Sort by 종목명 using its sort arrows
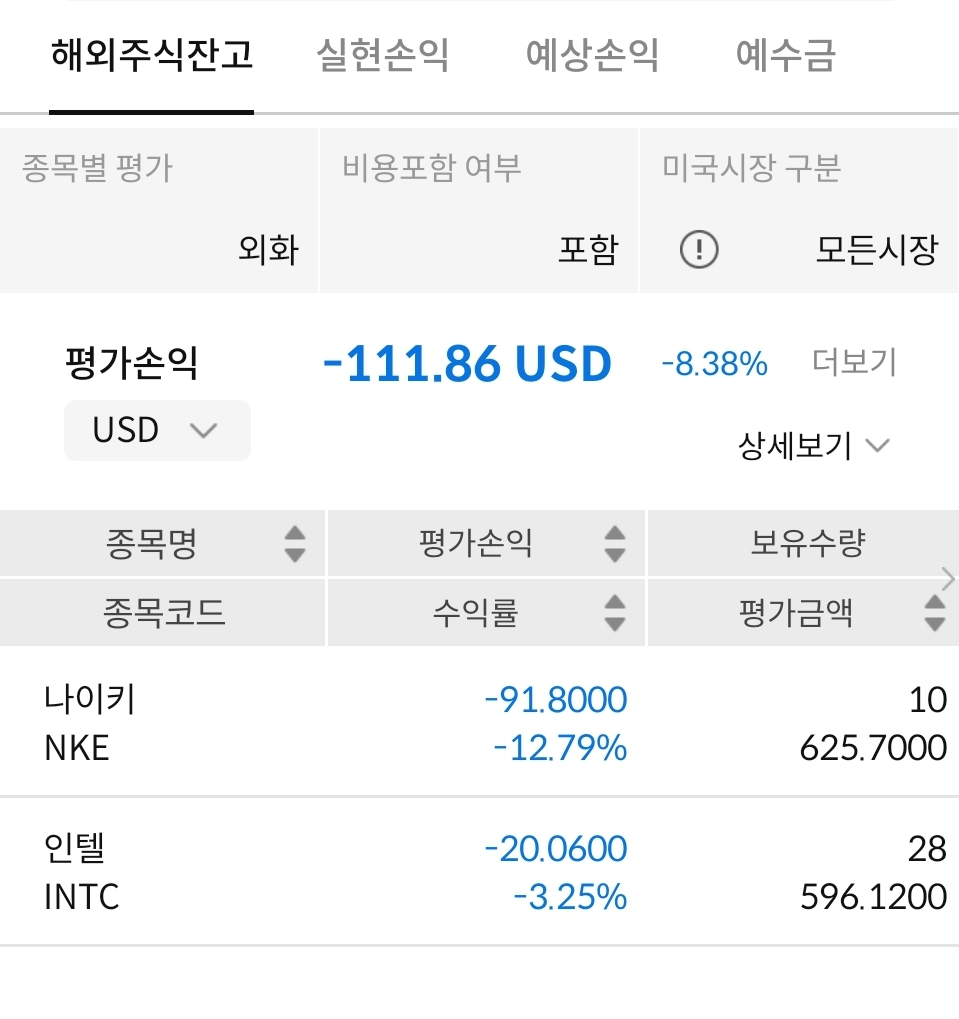Screen dimensions: 959x1019 (x=294, y=544)
